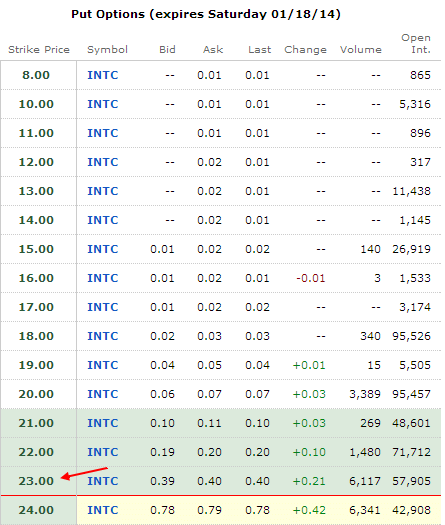Open INTC symbol for 24.00 strike
This screenshot has width=445, height=525.
102,510
